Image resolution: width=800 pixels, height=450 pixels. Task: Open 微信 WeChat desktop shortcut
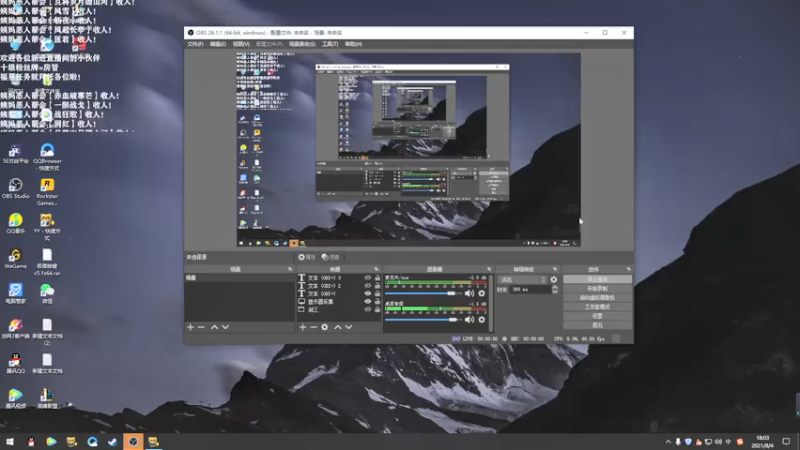[47, 294]
